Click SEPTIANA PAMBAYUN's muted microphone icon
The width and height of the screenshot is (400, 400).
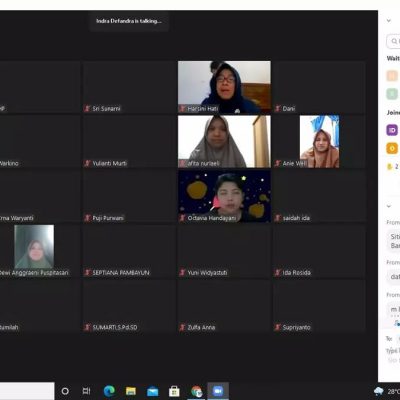coord(87,272)
